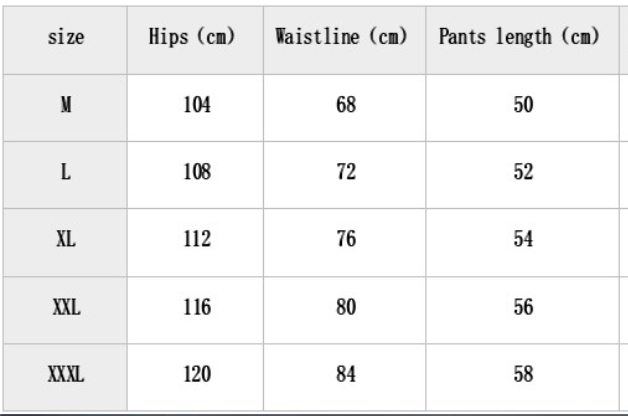628x416 pixels.
Task: Select the hips value 120
Action: tap(197, 375)
